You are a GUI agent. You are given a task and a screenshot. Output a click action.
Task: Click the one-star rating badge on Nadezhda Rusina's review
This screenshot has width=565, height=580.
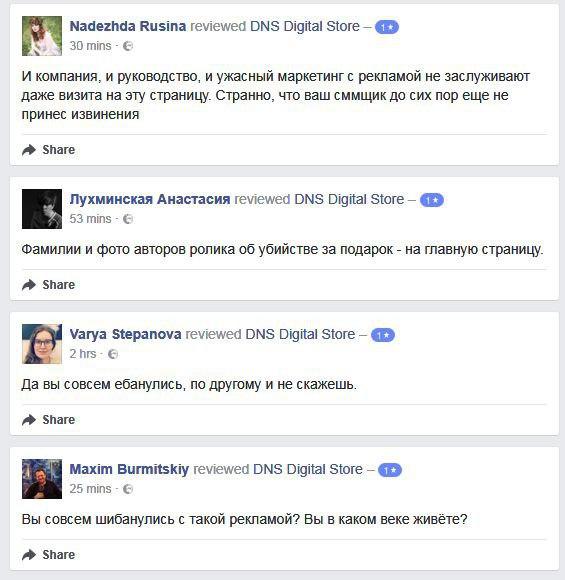tap(387, 27)
